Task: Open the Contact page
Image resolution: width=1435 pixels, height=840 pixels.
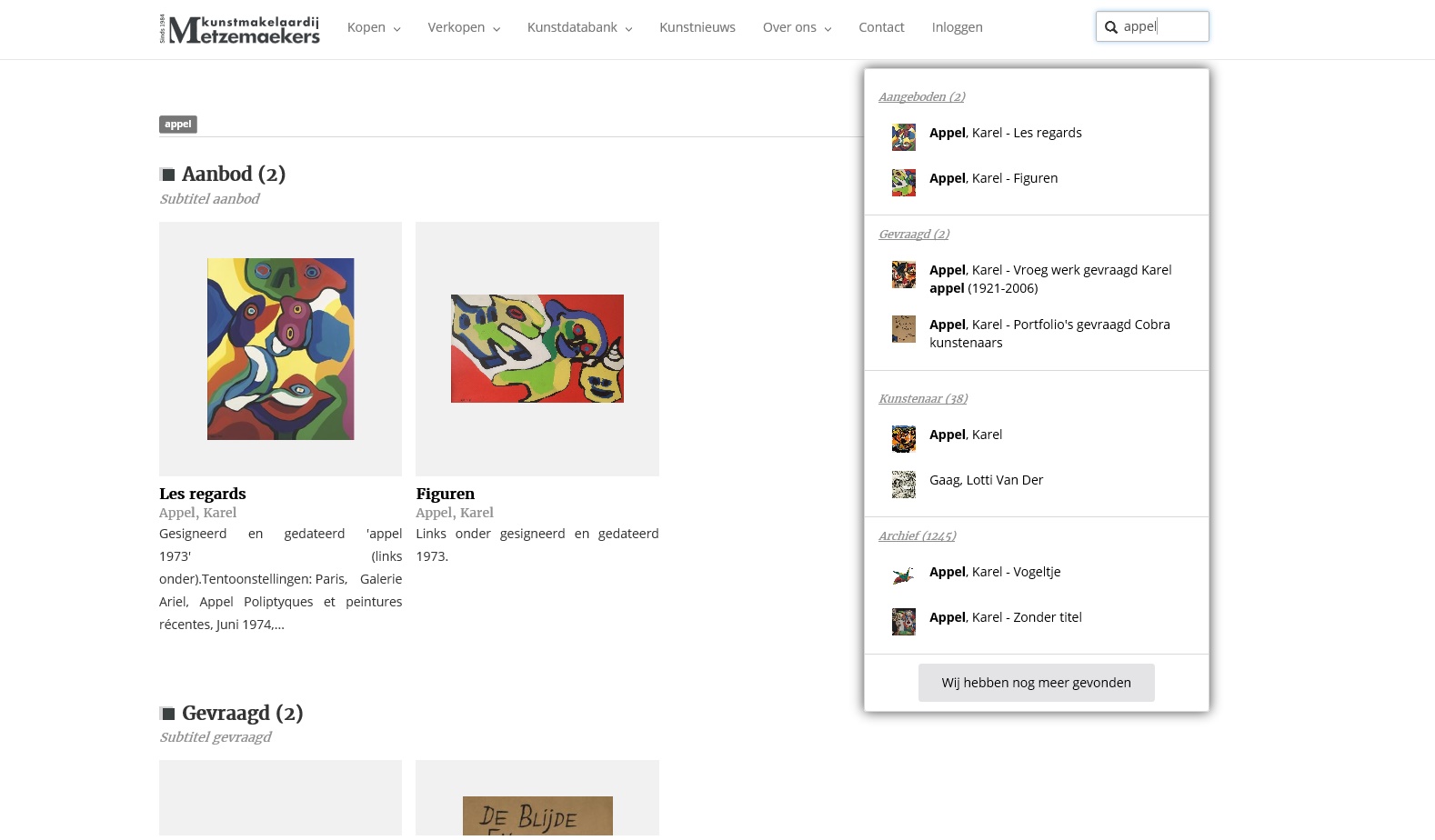Action: tap(881, 27)
